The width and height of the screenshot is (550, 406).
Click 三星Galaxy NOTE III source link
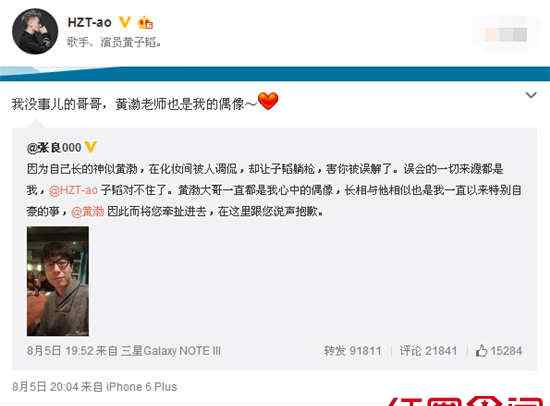tap(171, 351)
